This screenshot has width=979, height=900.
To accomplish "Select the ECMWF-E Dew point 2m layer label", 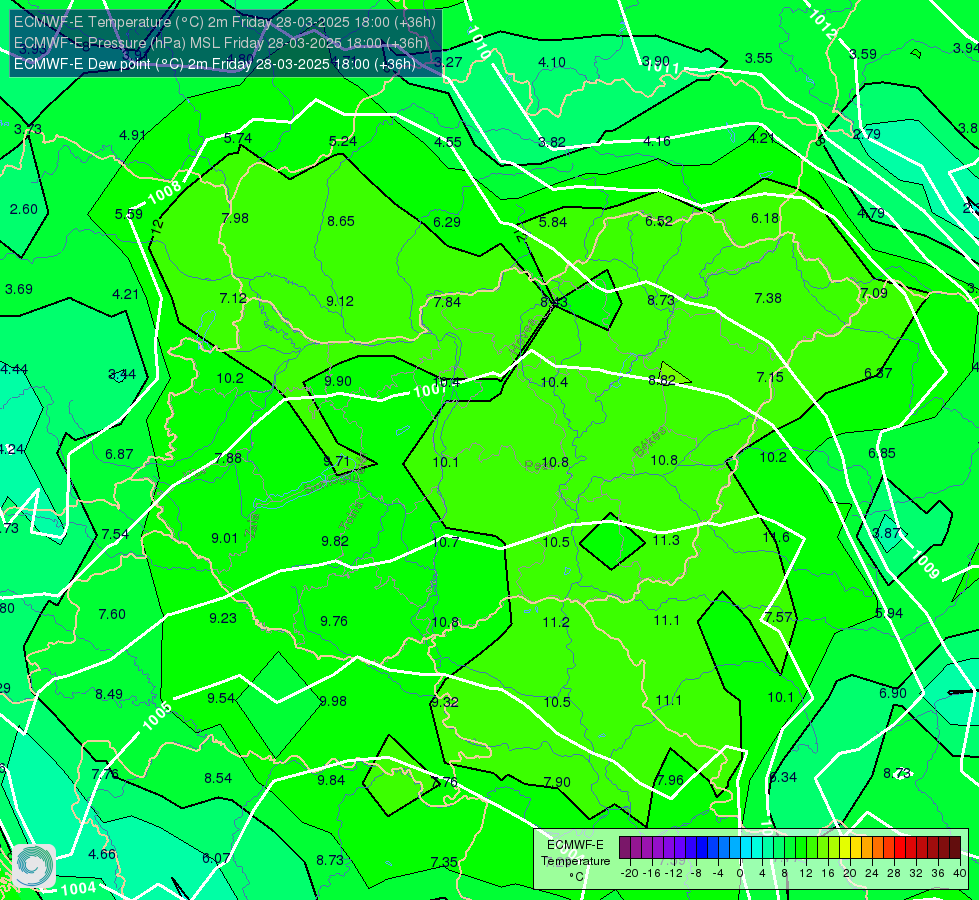I will click(x=214, y=64).
